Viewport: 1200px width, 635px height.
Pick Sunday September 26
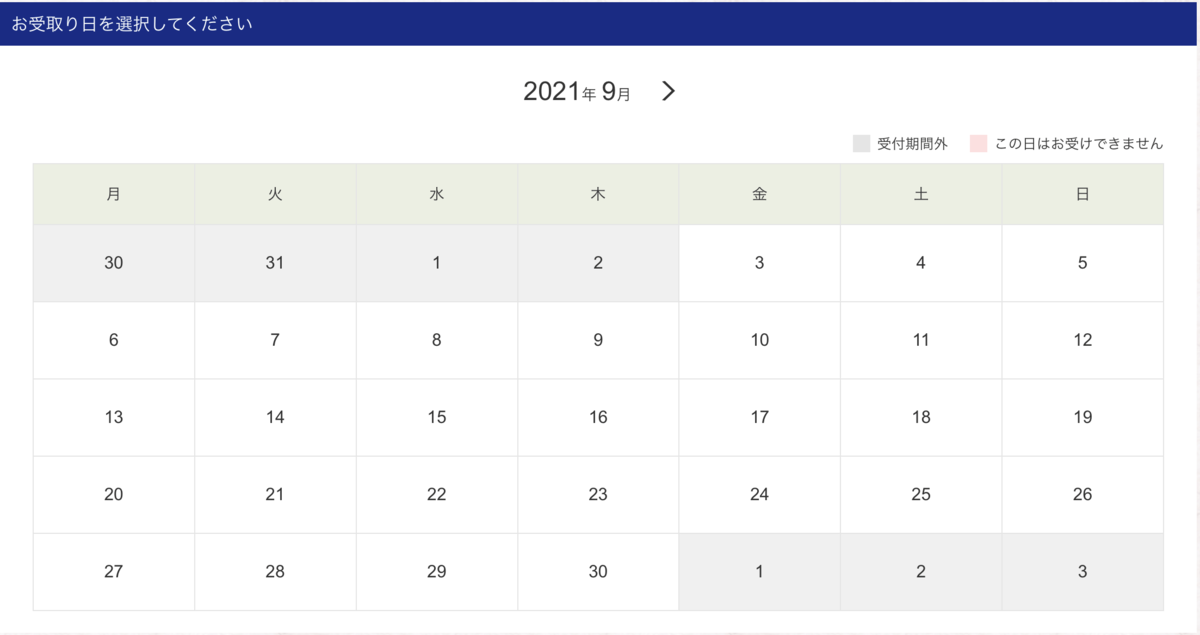[1082, 494]
